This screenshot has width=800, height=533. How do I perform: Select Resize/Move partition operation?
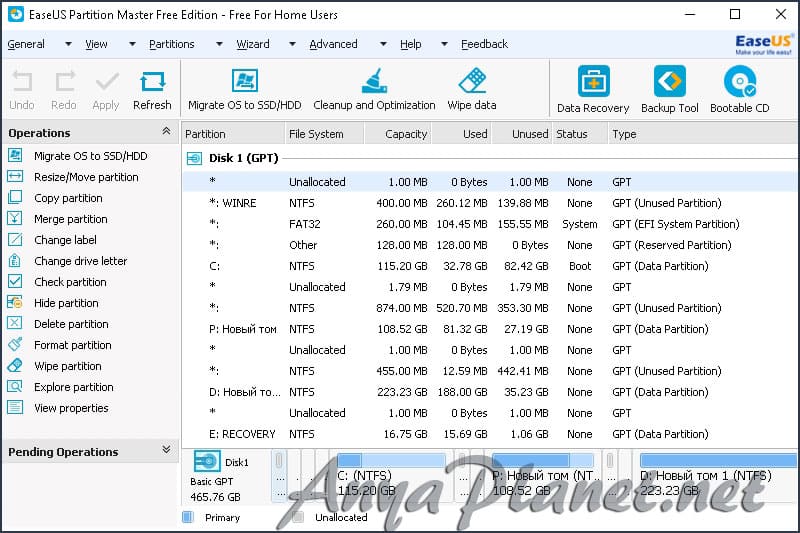click(x=86, y=177)
